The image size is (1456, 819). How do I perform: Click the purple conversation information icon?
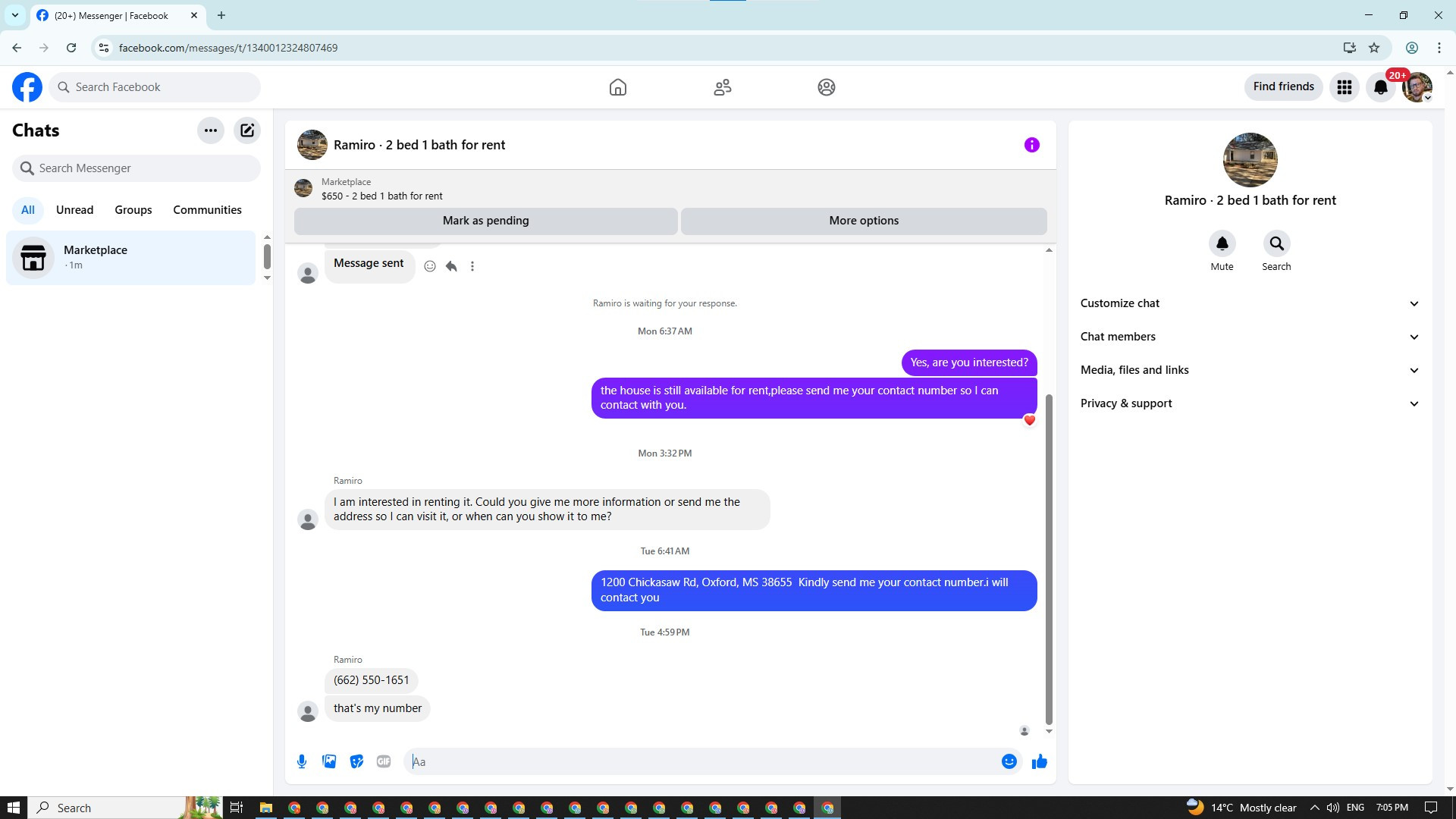pyautogui.click(x=1031, y=145)
